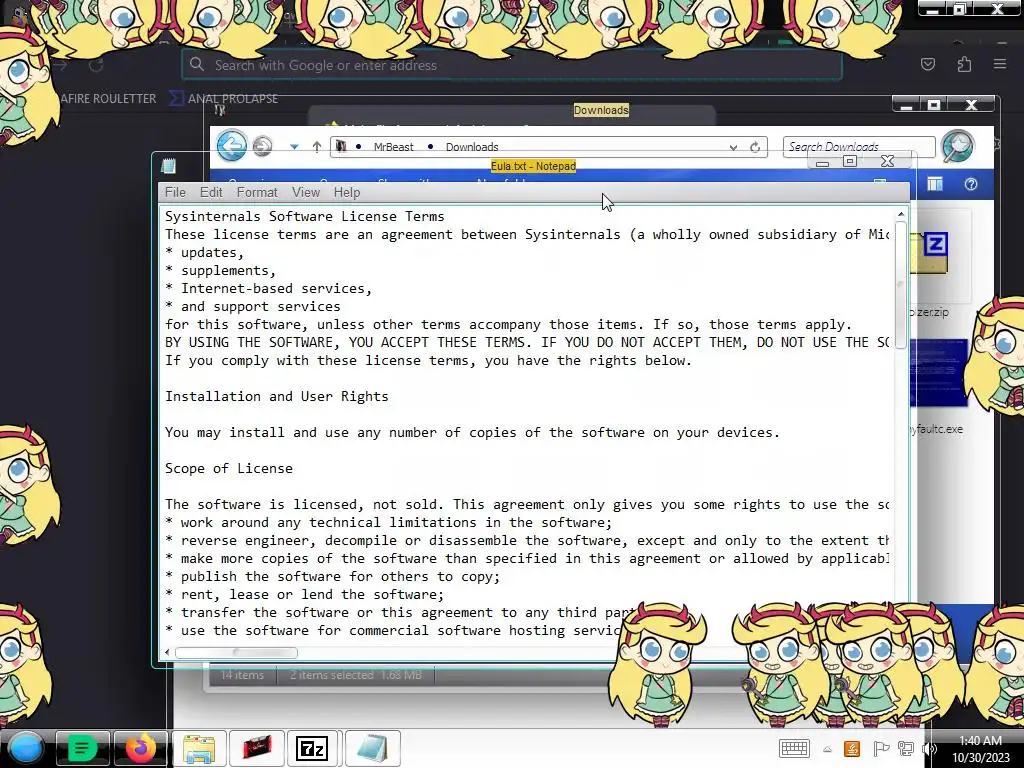Open the AFIRE ROULETTER bookmark
The width and height of the screenshot is (1024, 768).
coord(108,99)
